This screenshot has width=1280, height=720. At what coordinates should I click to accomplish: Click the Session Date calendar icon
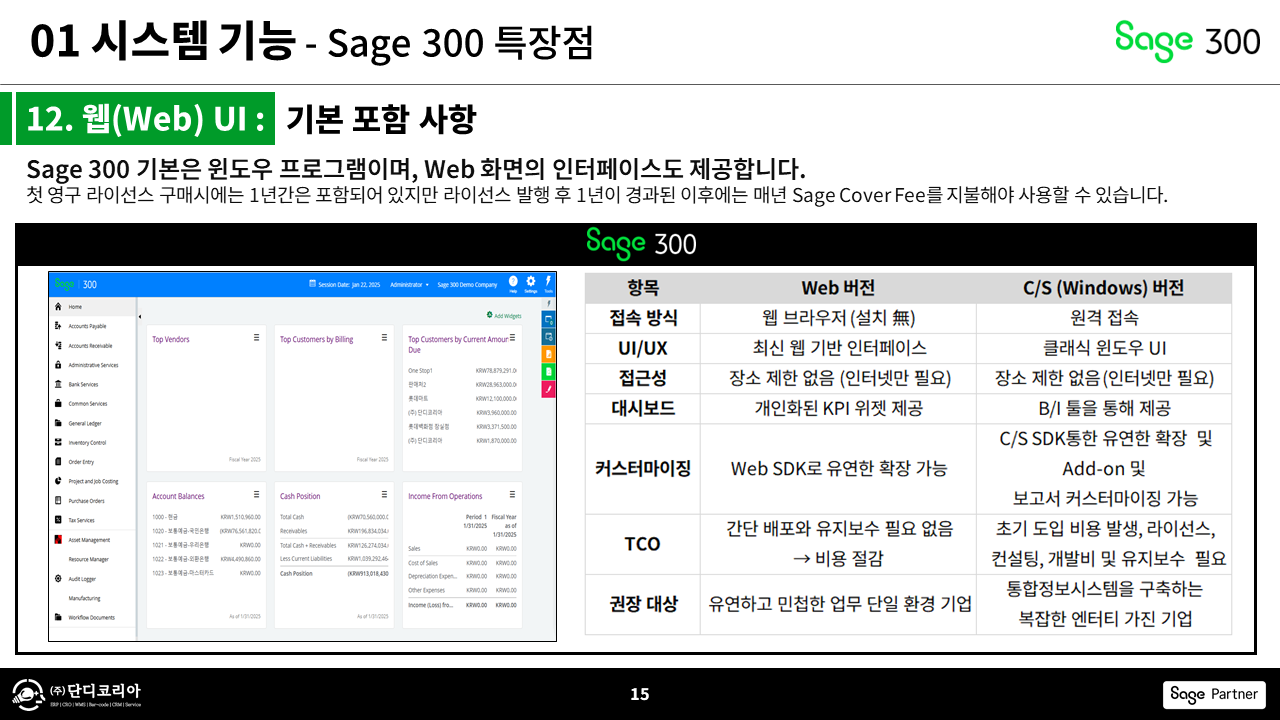coord(313,284)
